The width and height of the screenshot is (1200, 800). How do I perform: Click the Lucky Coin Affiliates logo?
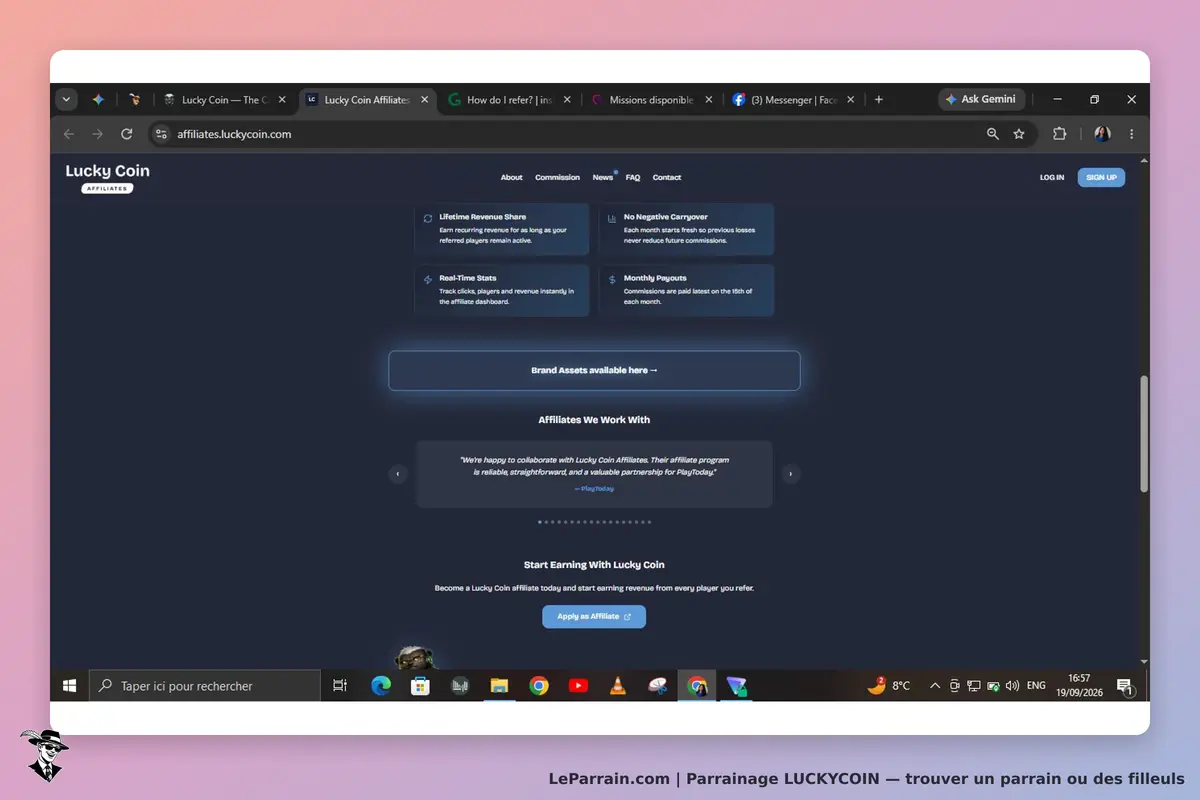[107, 177]
